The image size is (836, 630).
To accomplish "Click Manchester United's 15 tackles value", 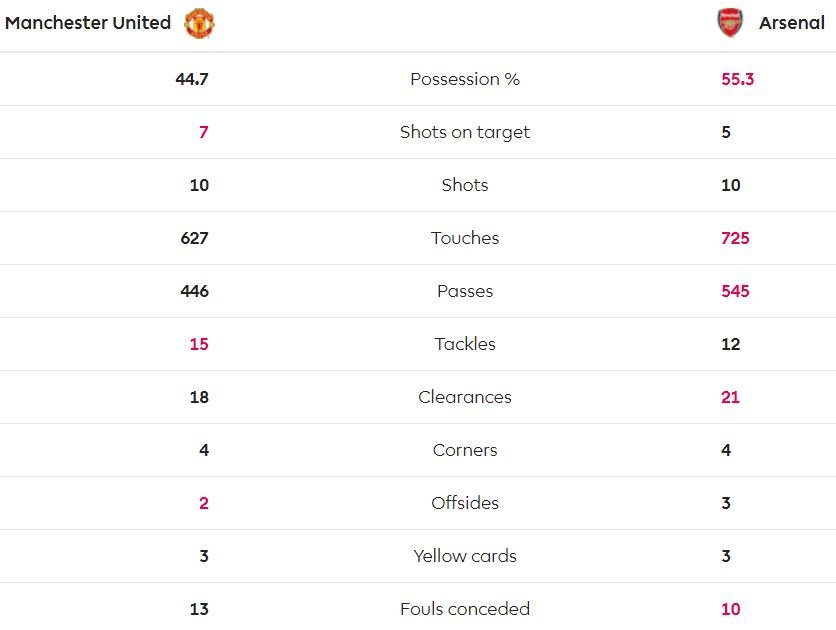I will [199, 344].
